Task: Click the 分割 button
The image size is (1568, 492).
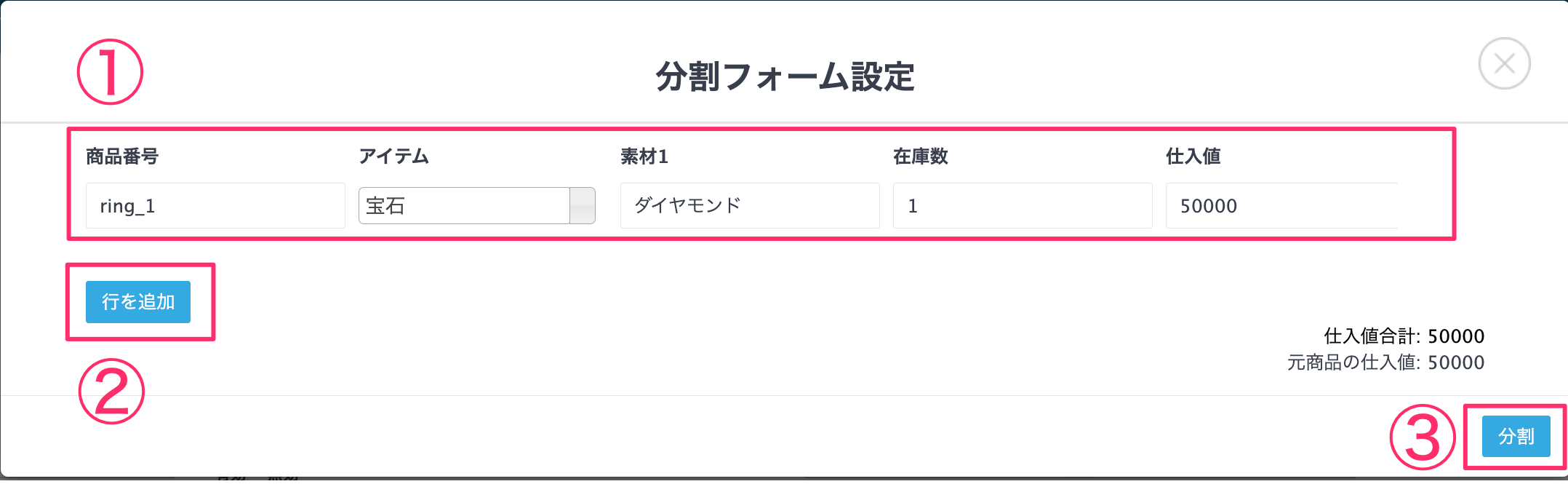Action: (x=1516, y=436)
